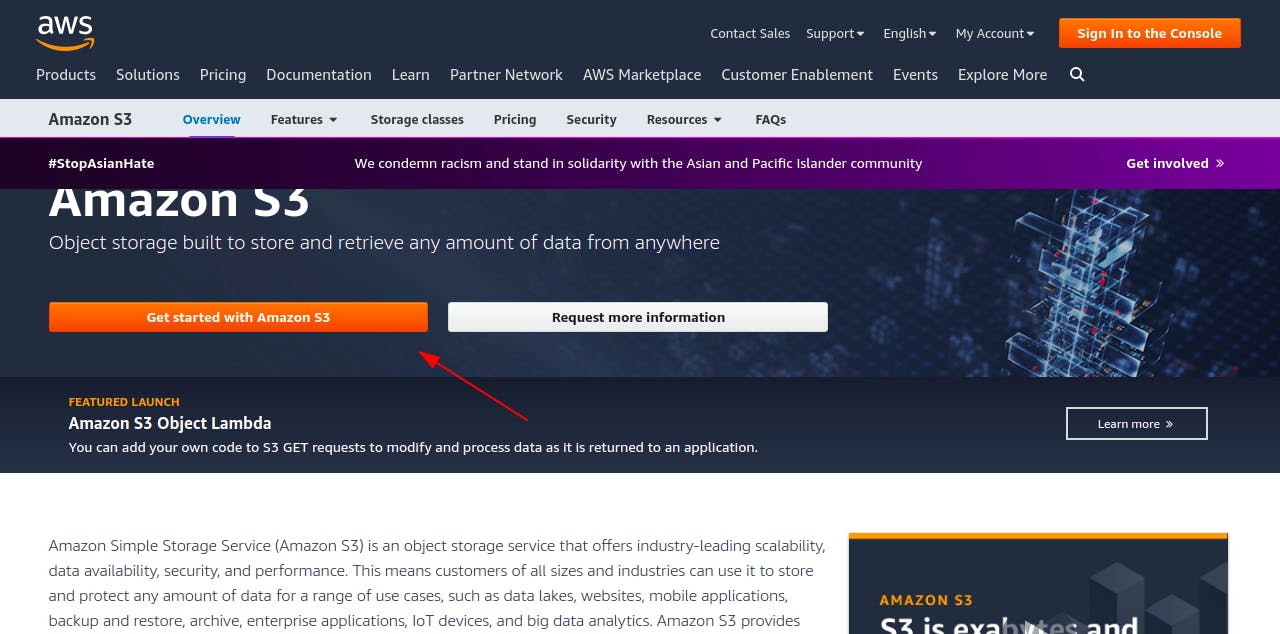1280x634 pixels.
Task: Click Sign In to the Console
Action: 1149,32
